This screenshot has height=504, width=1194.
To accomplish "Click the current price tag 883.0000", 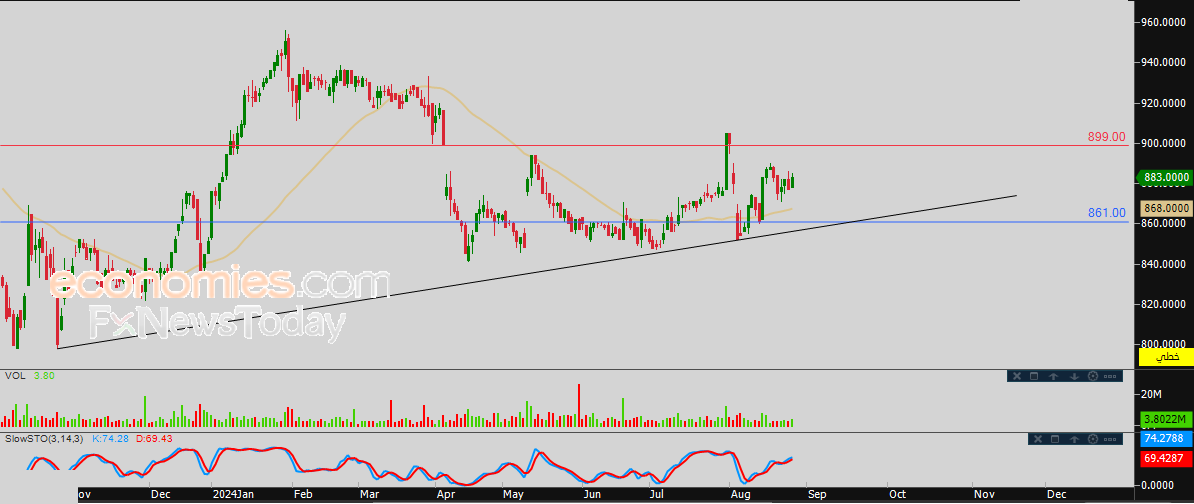I will (x=1166, y=177).
